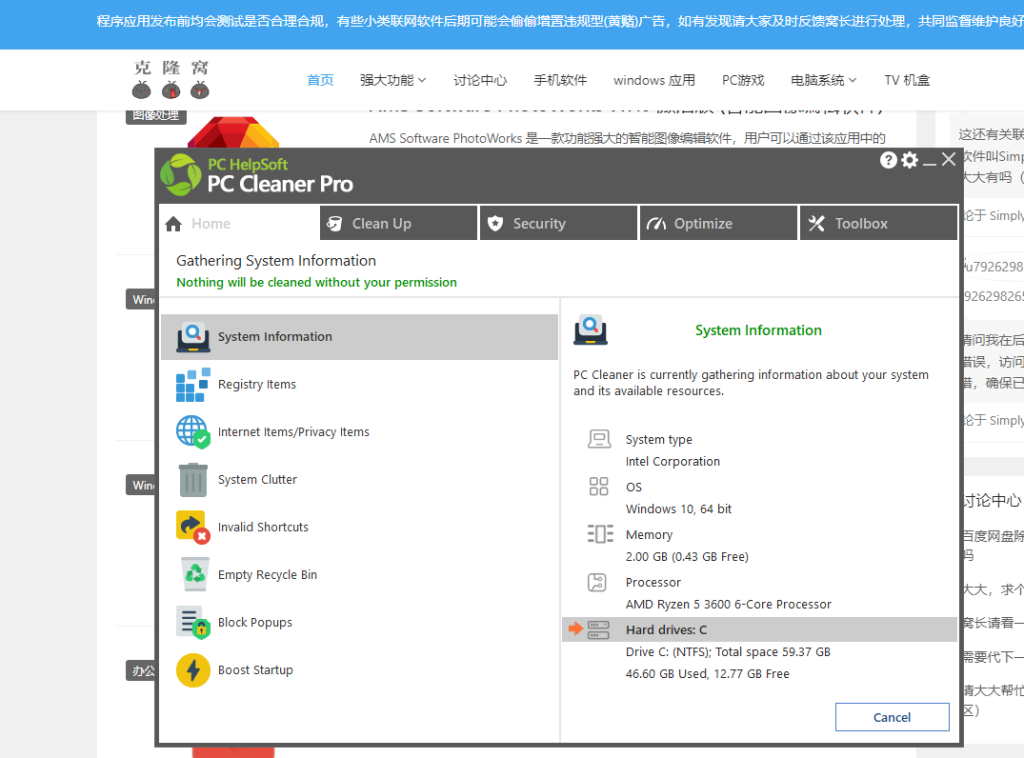Click the hard drive icon beside Hard drives: C

point(598,629)
